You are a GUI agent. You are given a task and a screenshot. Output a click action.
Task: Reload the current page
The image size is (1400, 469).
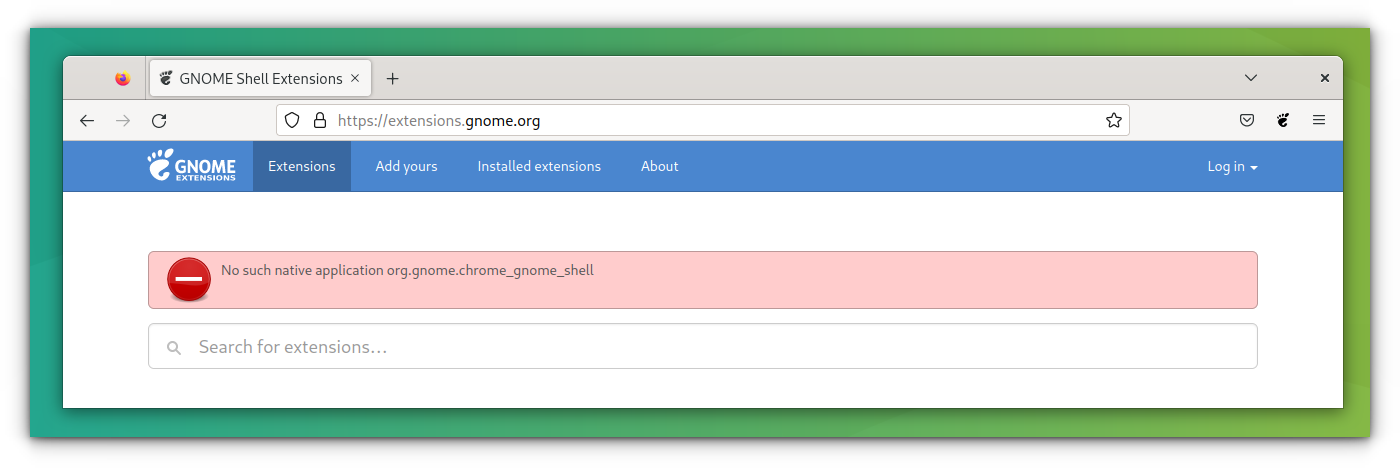[x=158, y=121]
